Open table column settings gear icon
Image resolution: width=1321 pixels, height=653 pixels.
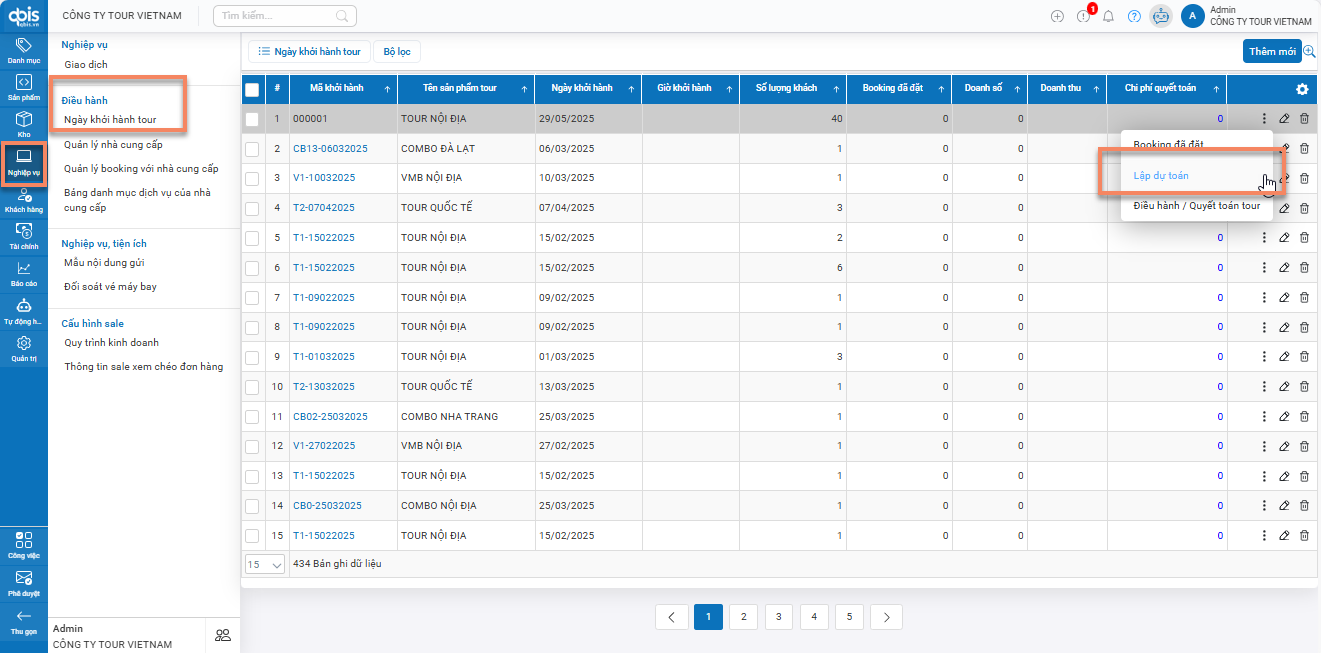tap(1302, 89)
